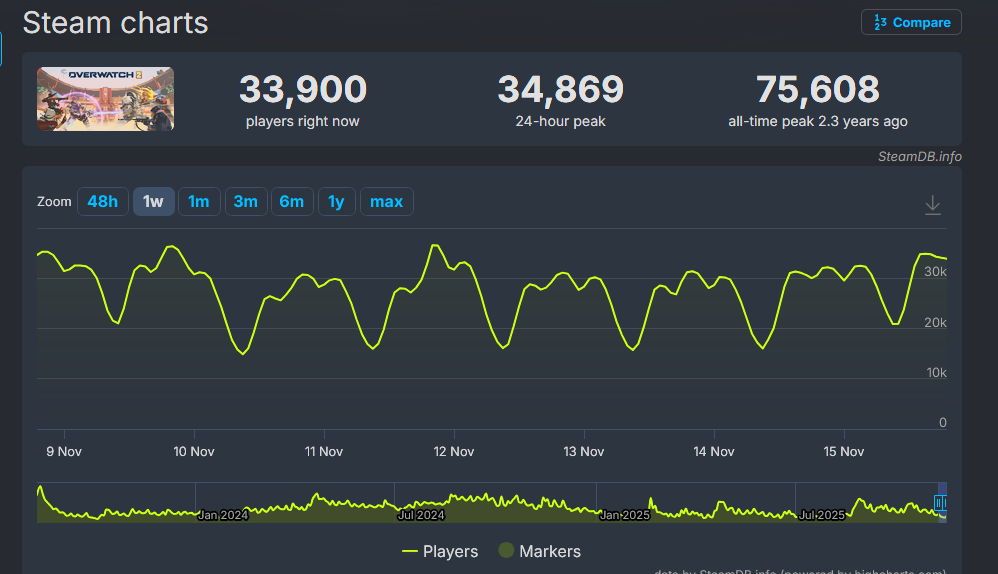Click the chart download icon

coord(932,205)
